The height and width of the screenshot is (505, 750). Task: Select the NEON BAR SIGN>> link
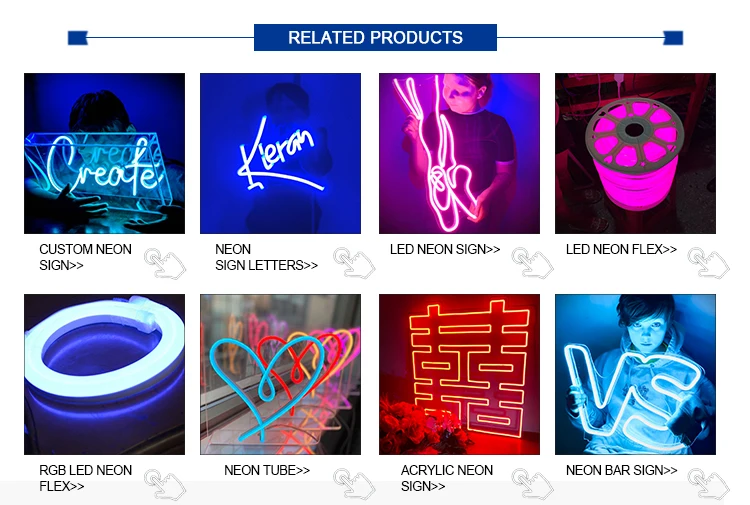click(x=621, y=470)
